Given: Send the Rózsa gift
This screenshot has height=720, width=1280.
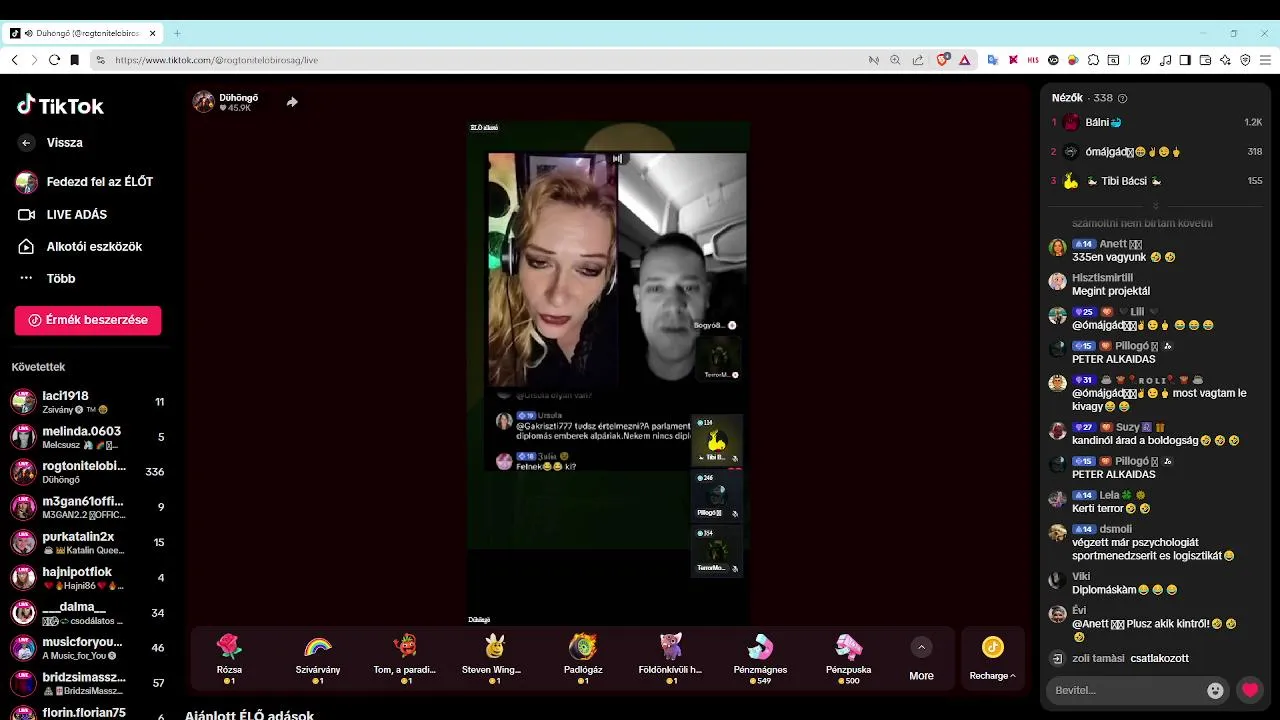Looking at the screenshot, I should pyautogui.click(x=229, y=658).
